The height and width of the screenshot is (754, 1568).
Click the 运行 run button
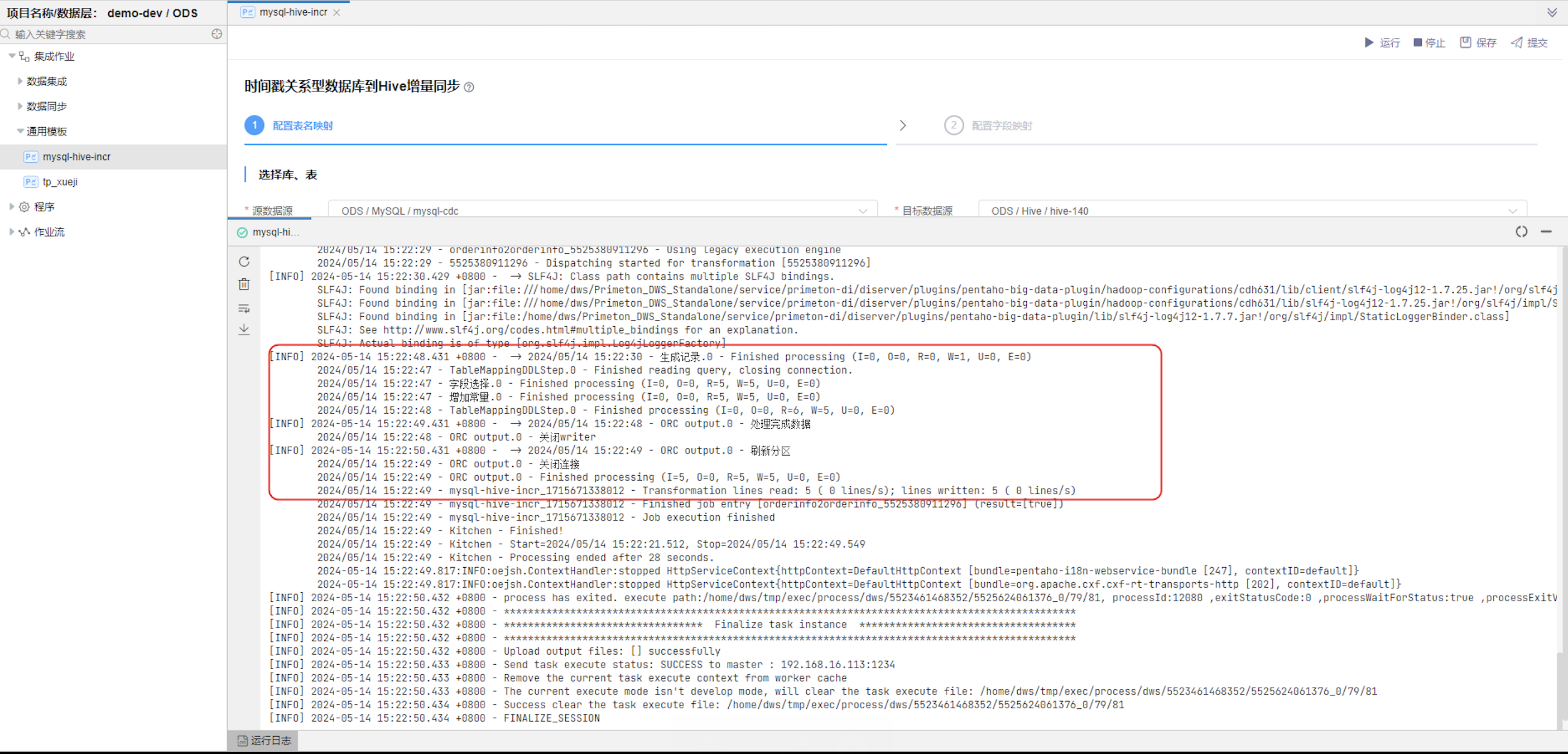[1382, 42]
